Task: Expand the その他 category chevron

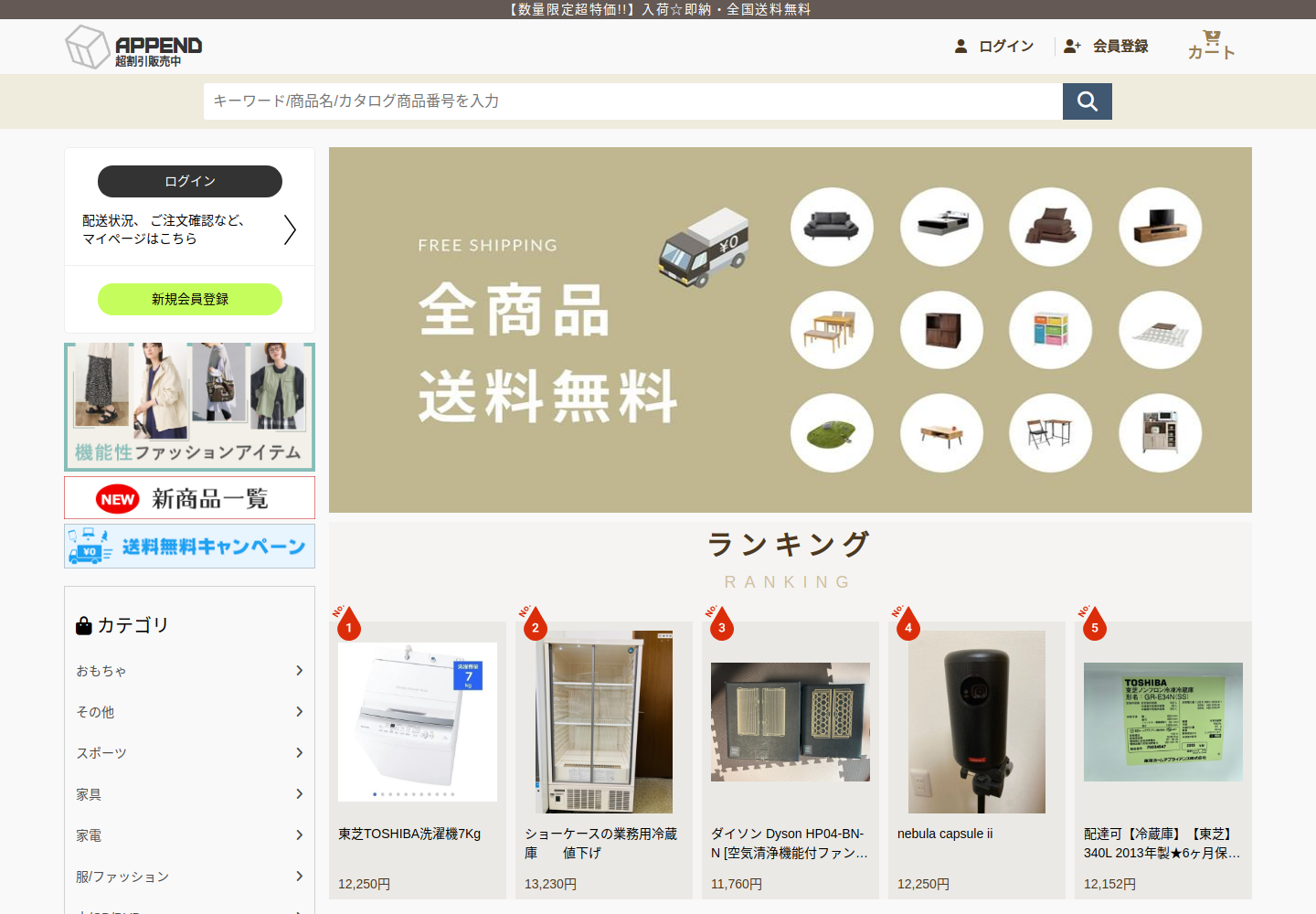Action: click(x=299, y=712)
